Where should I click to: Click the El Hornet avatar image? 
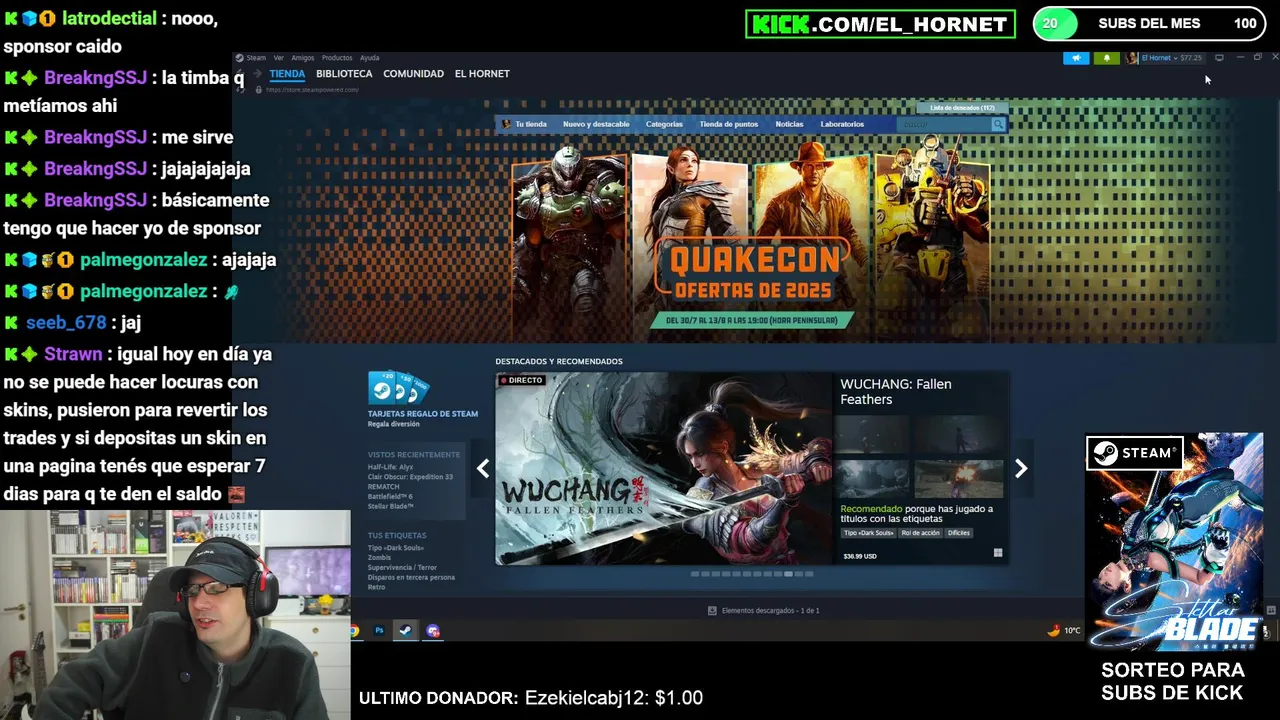[x=1132, y=58]
